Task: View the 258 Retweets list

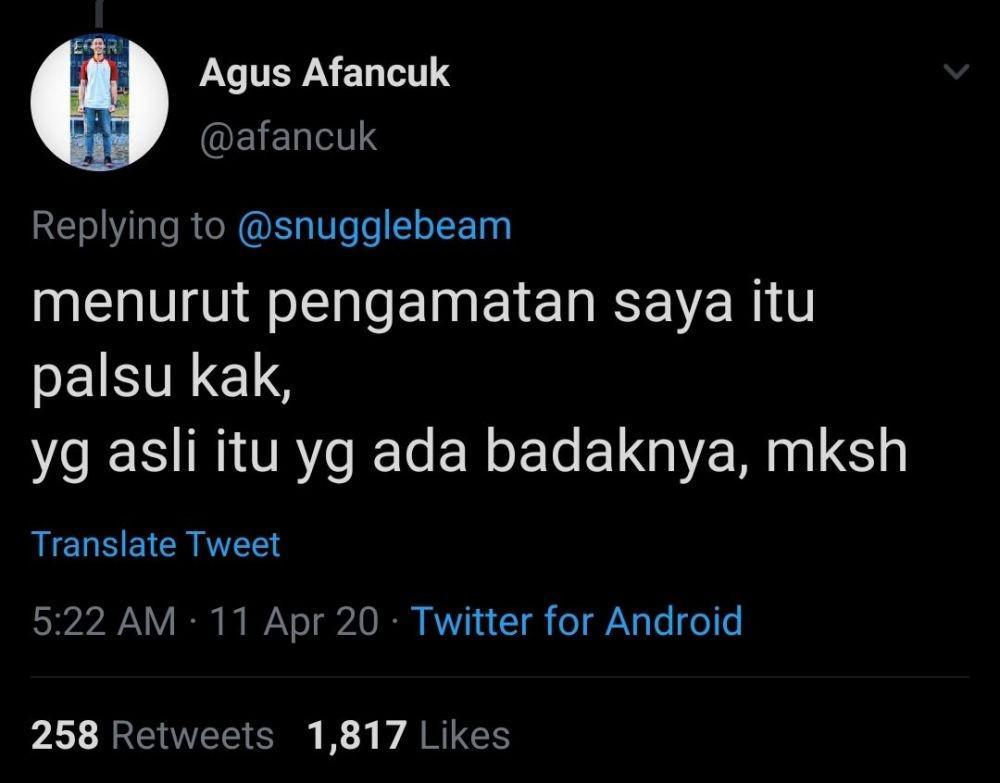Action: coord(152,735)
